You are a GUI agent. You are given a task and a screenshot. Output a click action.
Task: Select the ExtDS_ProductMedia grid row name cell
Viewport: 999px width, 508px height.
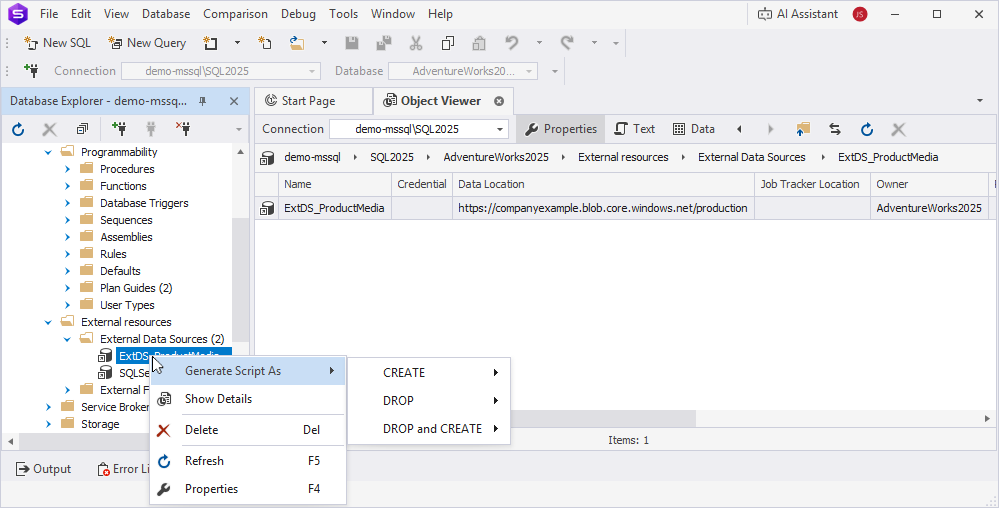334,208
